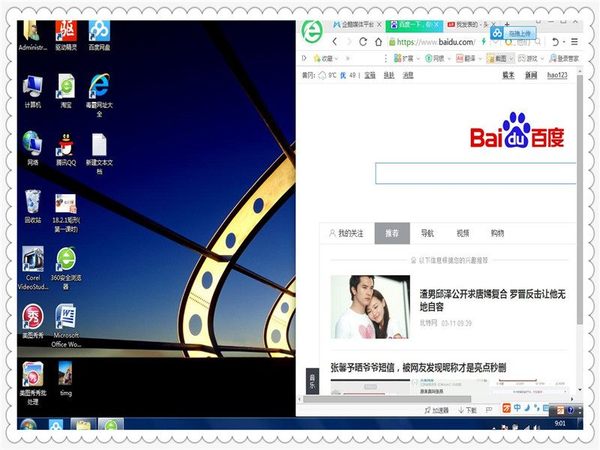Screen dimensions: 600x450
Task: Select the timg image file icon
Action: pyautogui.click(x=65, y=379)
